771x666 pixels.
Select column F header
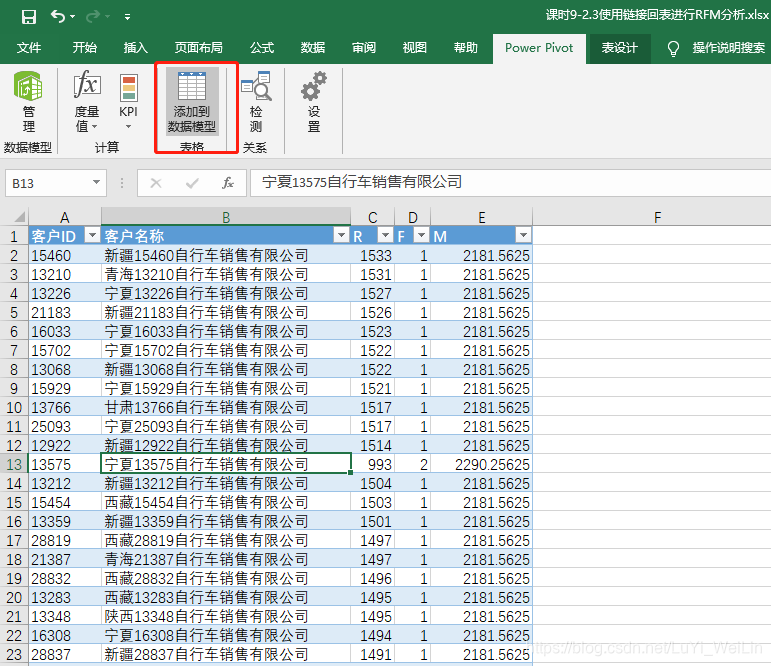pos(657,217)
